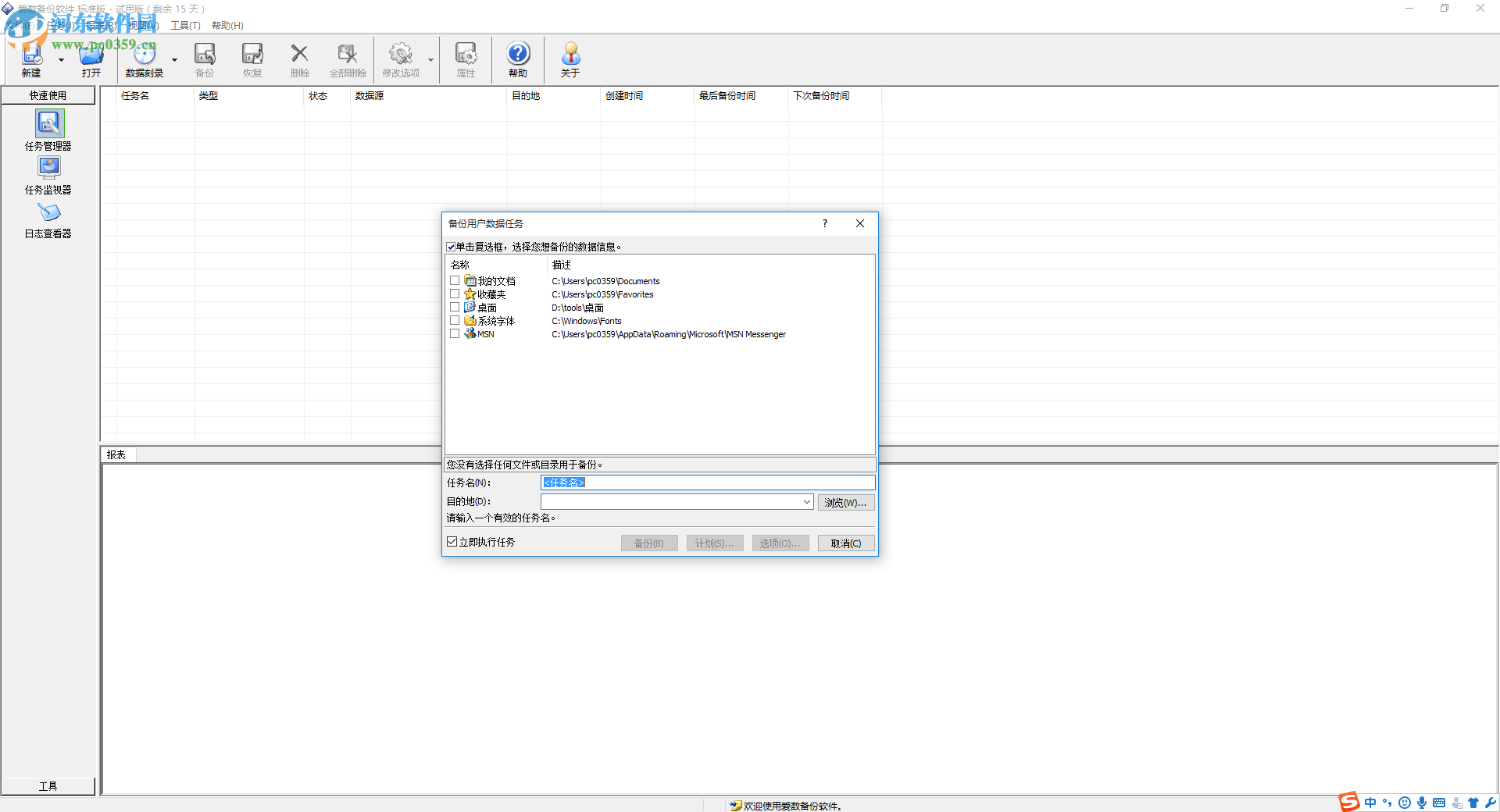
Task: Click the 选项(O)... button
Action: point(780,543)
